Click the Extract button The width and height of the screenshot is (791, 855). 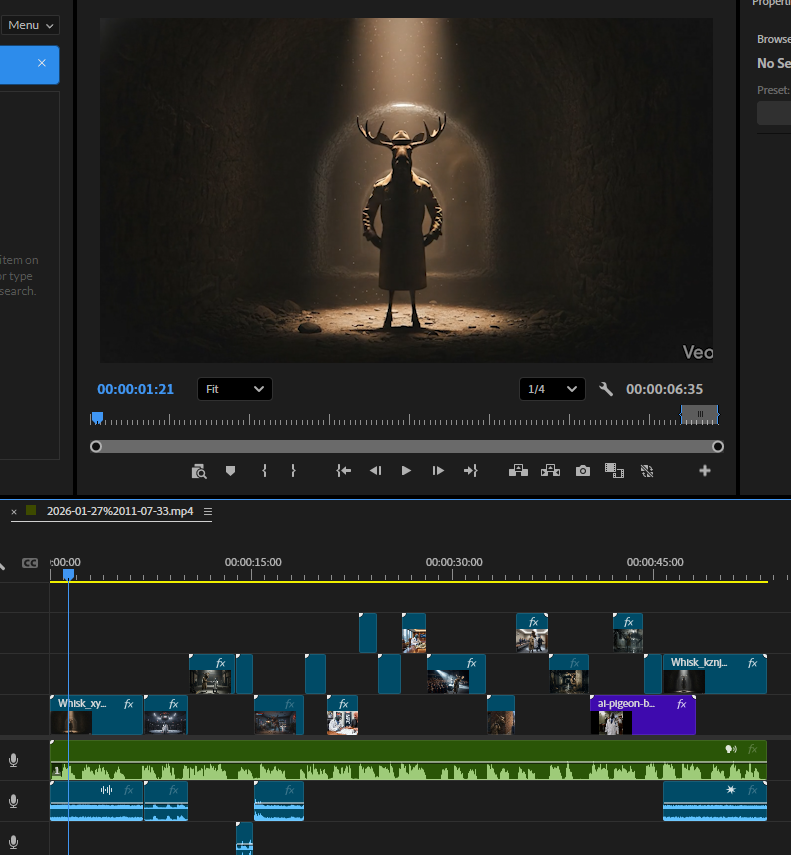[551, 471]
